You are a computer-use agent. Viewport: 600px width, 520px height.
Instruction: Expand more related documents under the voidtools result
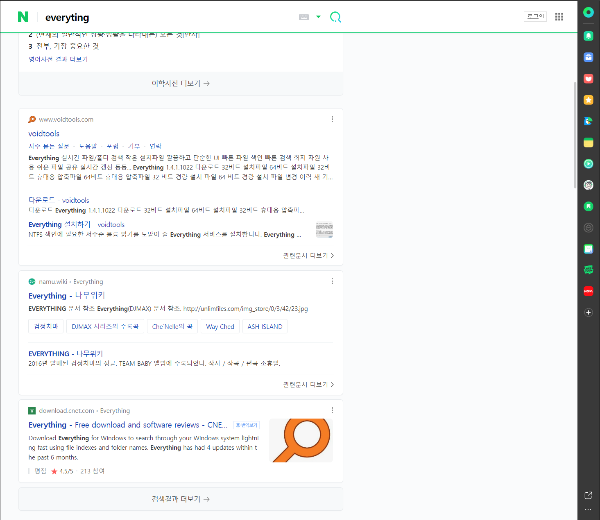pyautogui.click(x=308, y=256)
